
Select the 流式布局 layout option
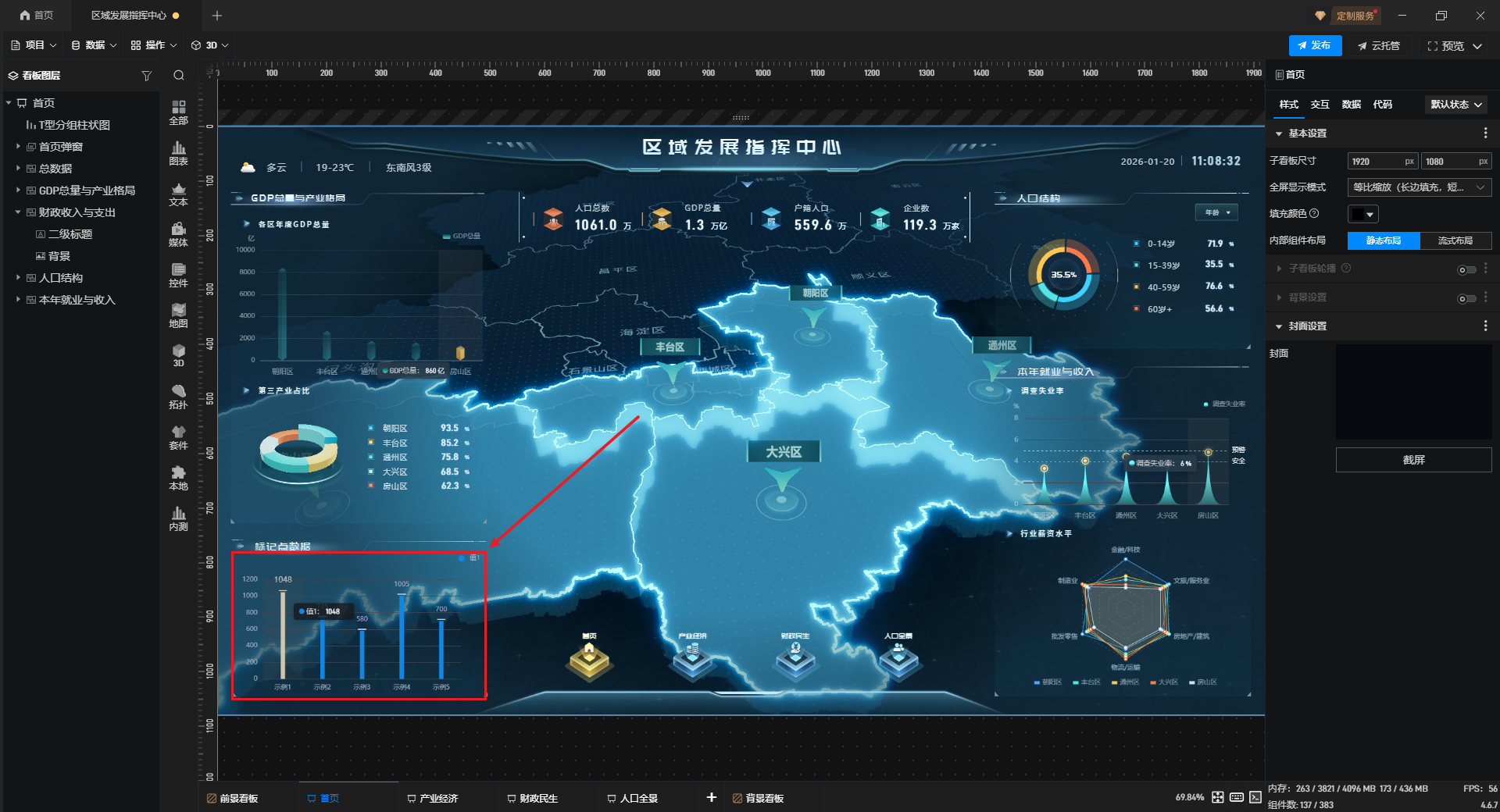pos(1455,240)
